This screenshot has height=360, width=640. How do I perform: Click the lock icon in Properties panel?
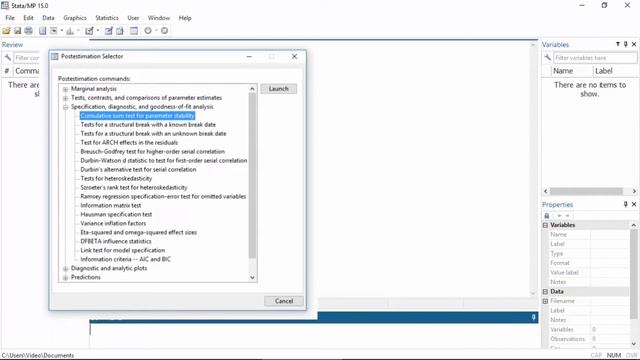[547, 216]
